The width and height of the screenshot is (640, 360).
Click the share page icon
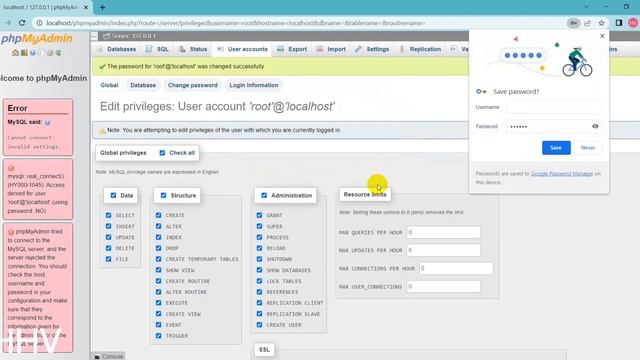click(587, 23)
